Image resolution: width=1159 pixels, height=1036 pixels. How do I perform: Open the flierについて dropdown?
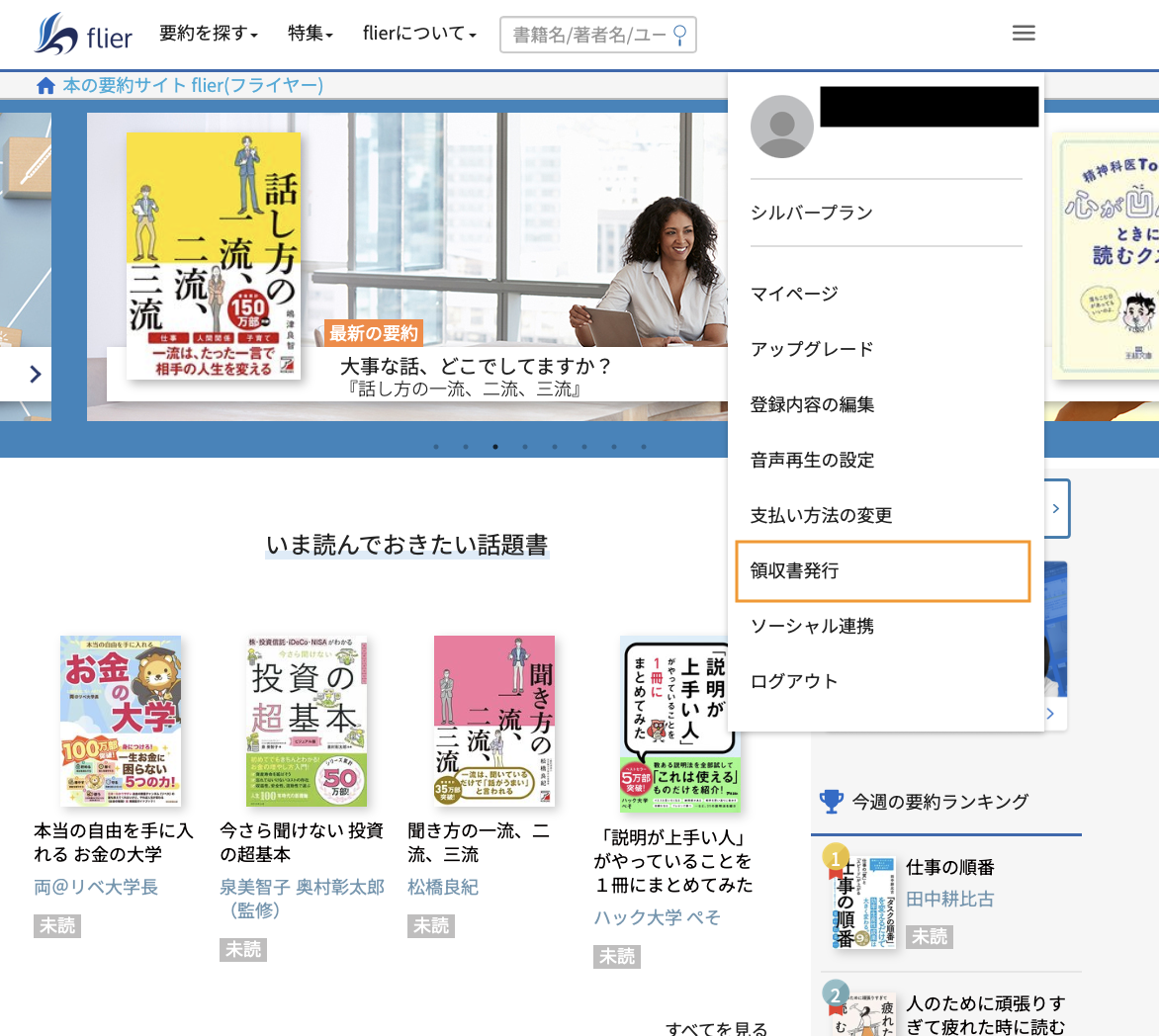point(419,34)
